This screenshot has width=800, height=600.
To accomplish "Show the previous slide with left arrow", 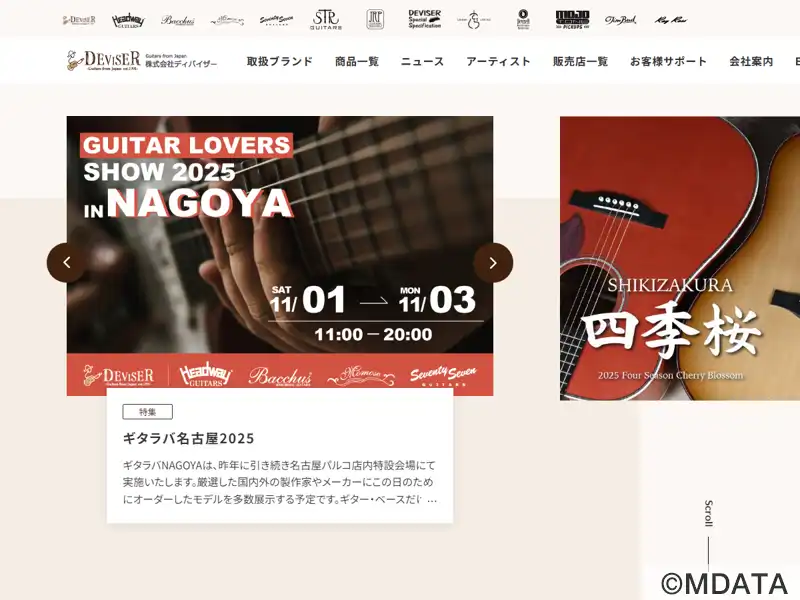I will tap(66, 263).
